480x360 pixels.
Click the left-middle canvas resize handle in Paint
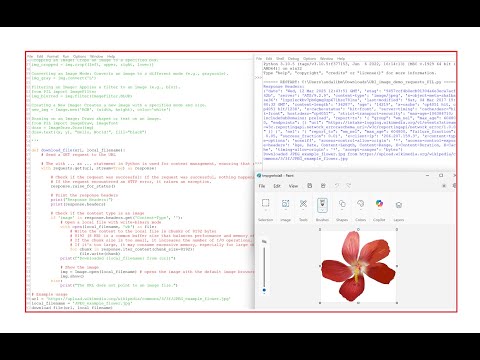320,266
